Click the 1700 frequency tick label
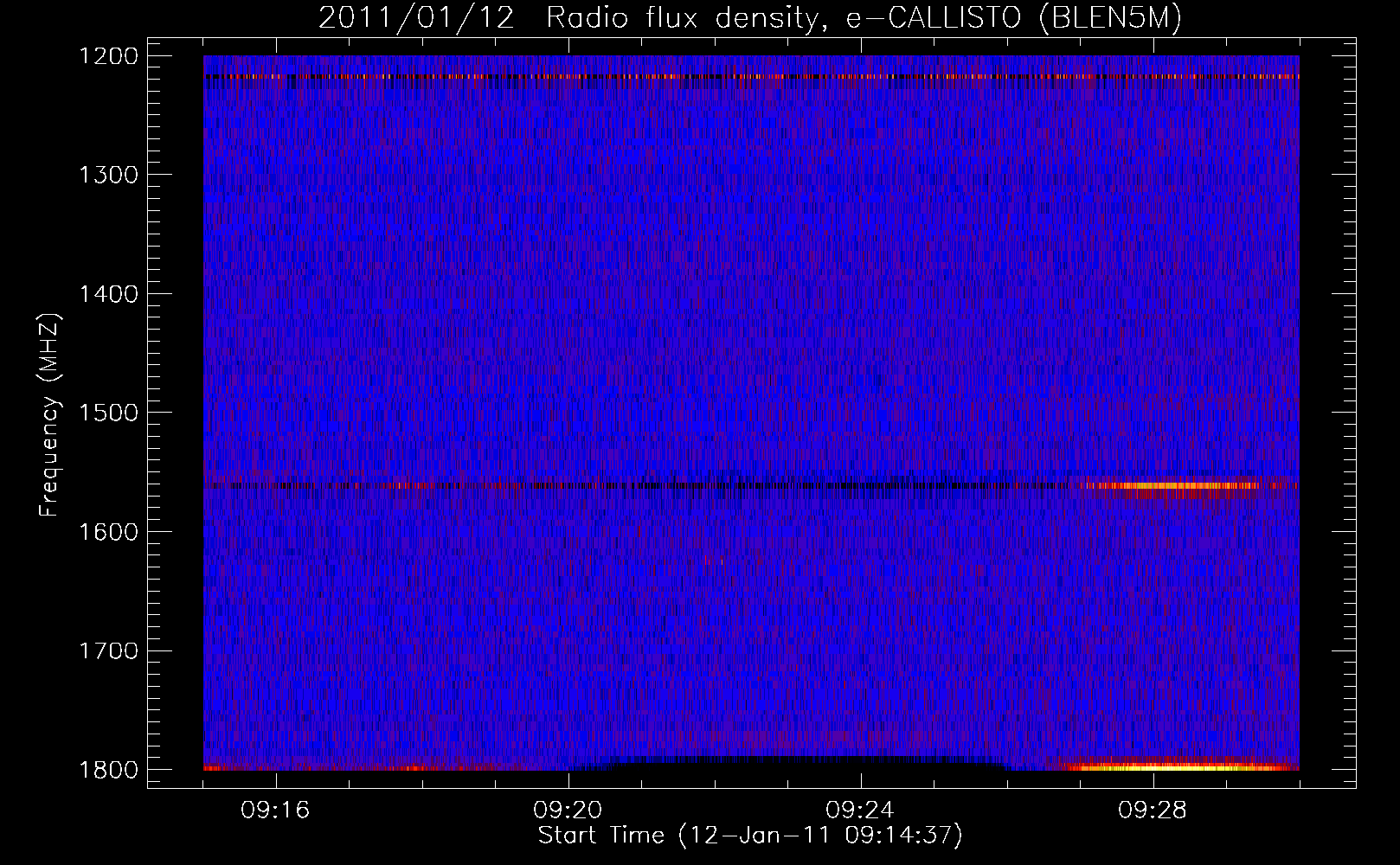Viewport: 1400px width, 865px height. (108, 650)
